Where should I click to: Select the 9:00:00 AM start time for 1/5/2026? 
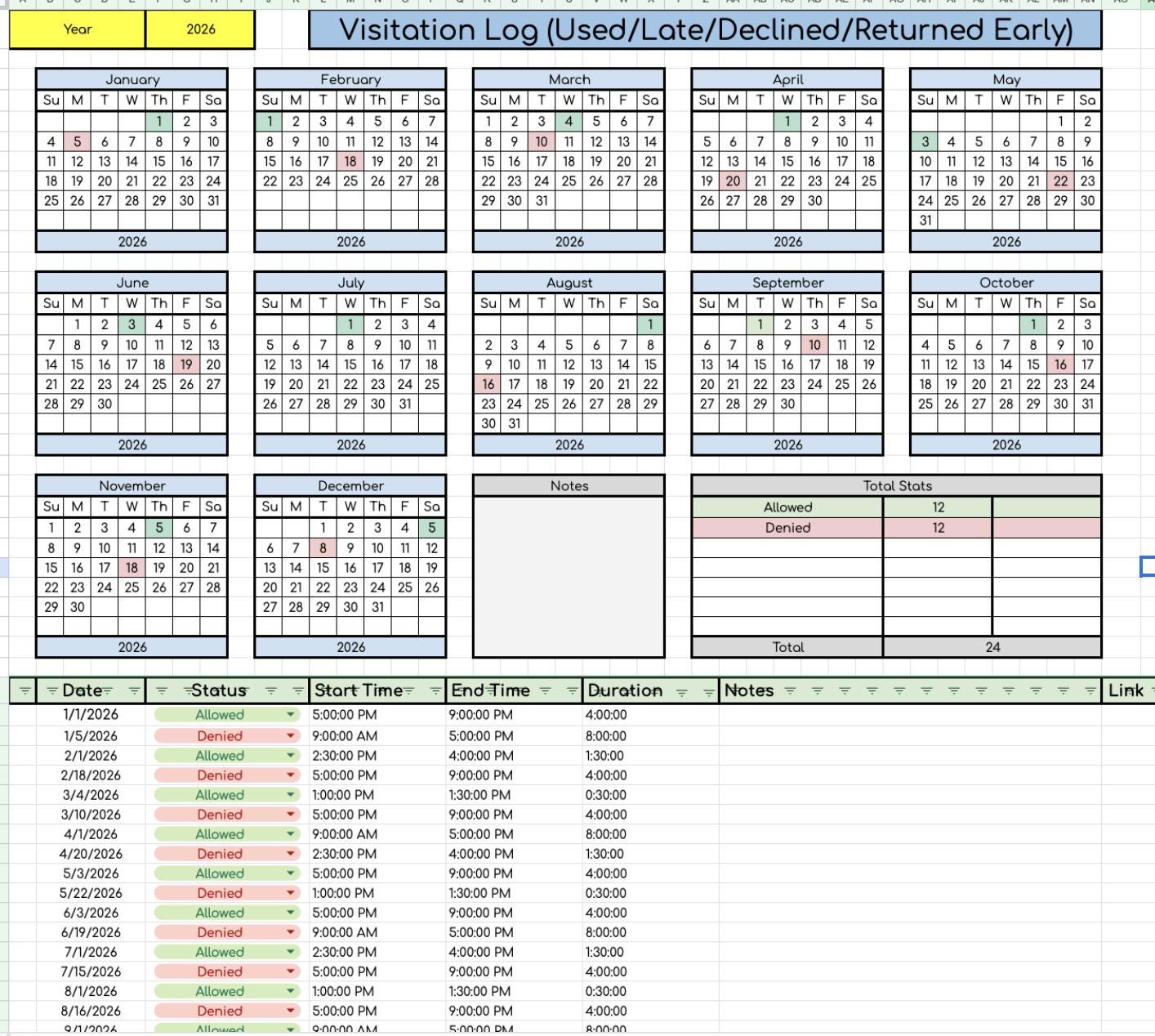tap(377, 736)
